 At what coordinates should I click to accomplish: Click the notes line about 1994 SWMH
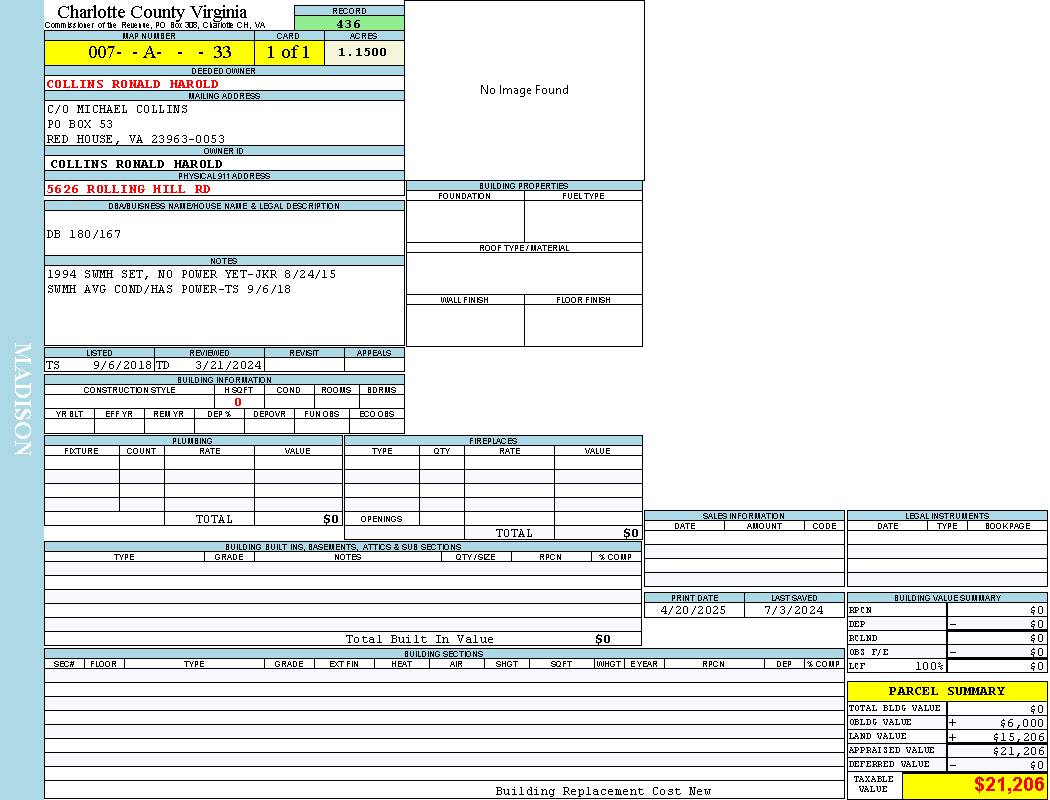point(191,273)
